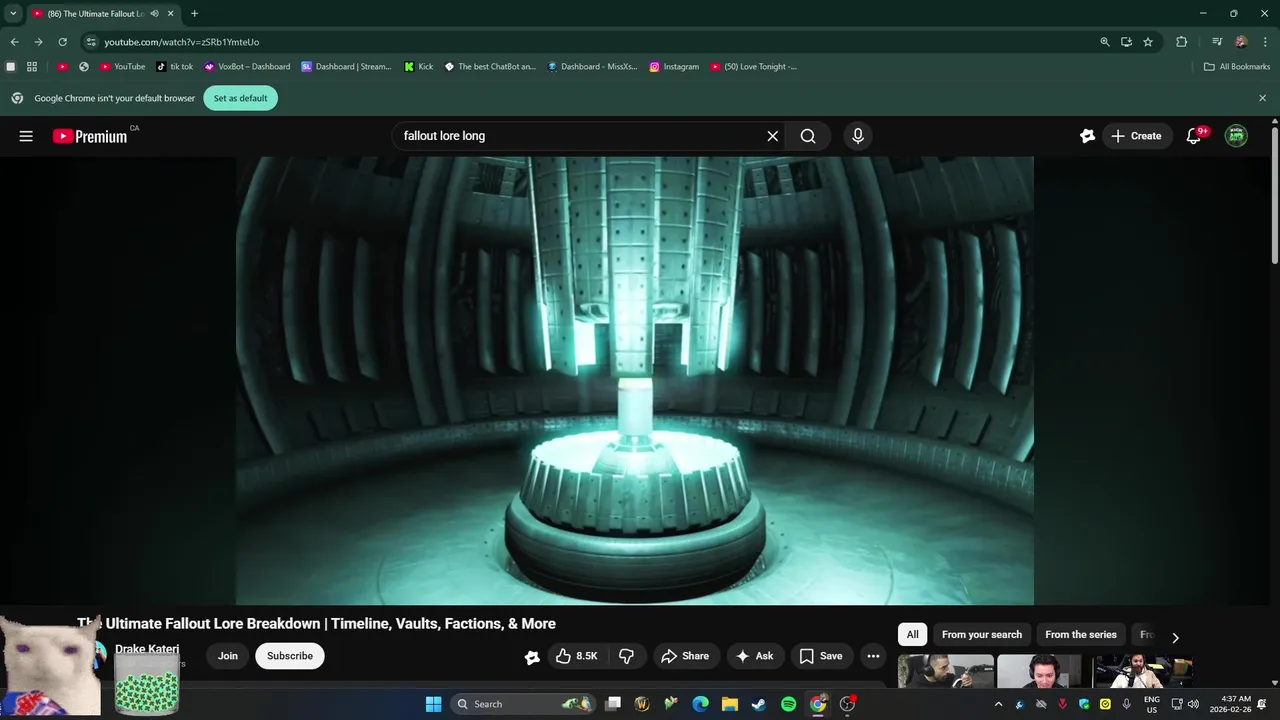Open The best ChatBot bookmark
The image size is (1280, 720).
490,67
